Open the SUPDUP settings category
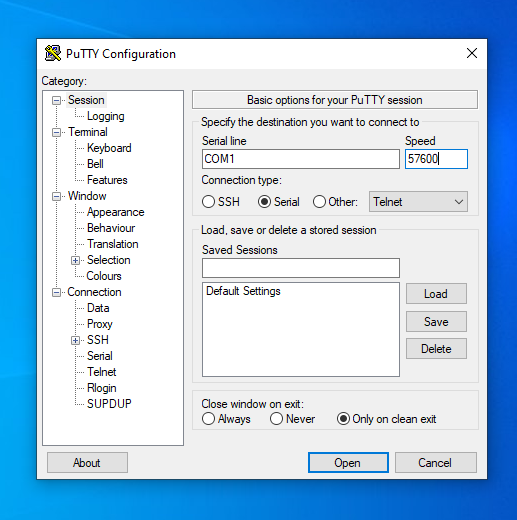The height and width of the screenshot is (520, 517). (109, 404)
